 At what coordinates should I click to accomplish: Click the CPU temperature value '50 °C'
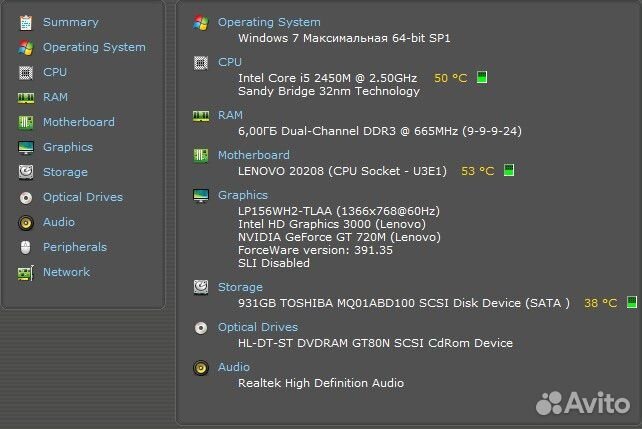(451, 78)
